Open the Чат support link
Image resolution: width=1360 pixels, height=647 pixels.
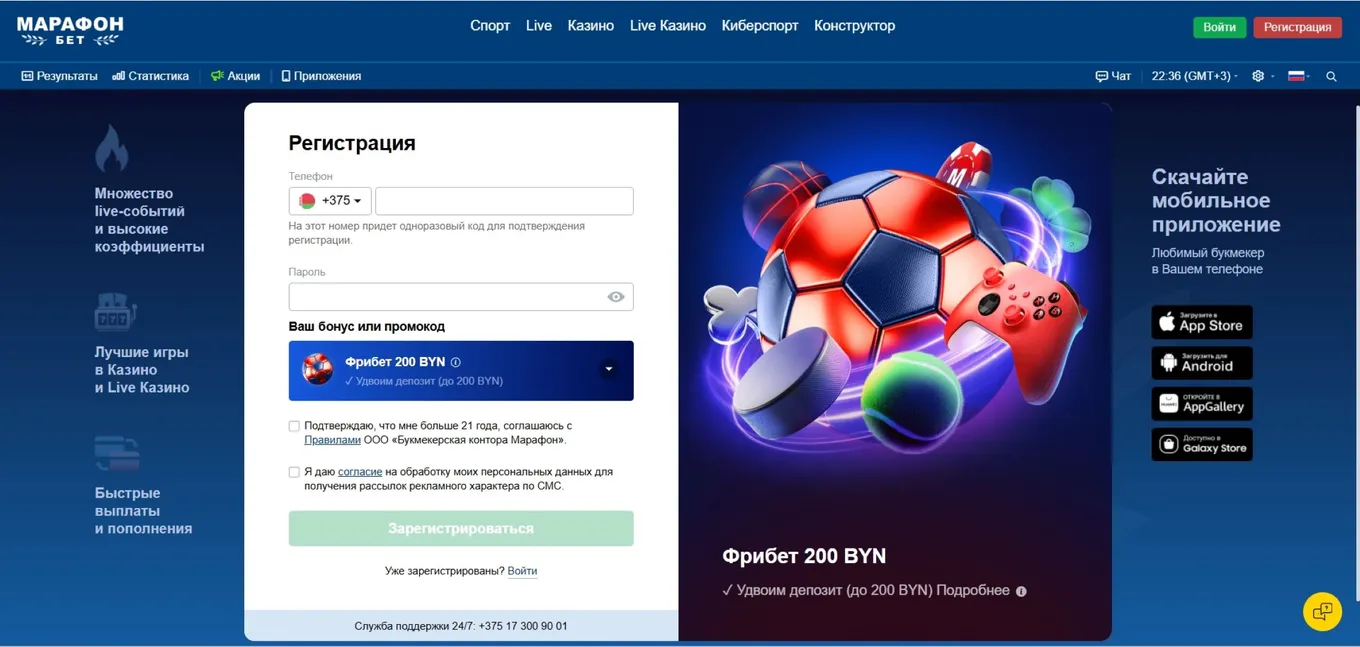point(1113,76)
